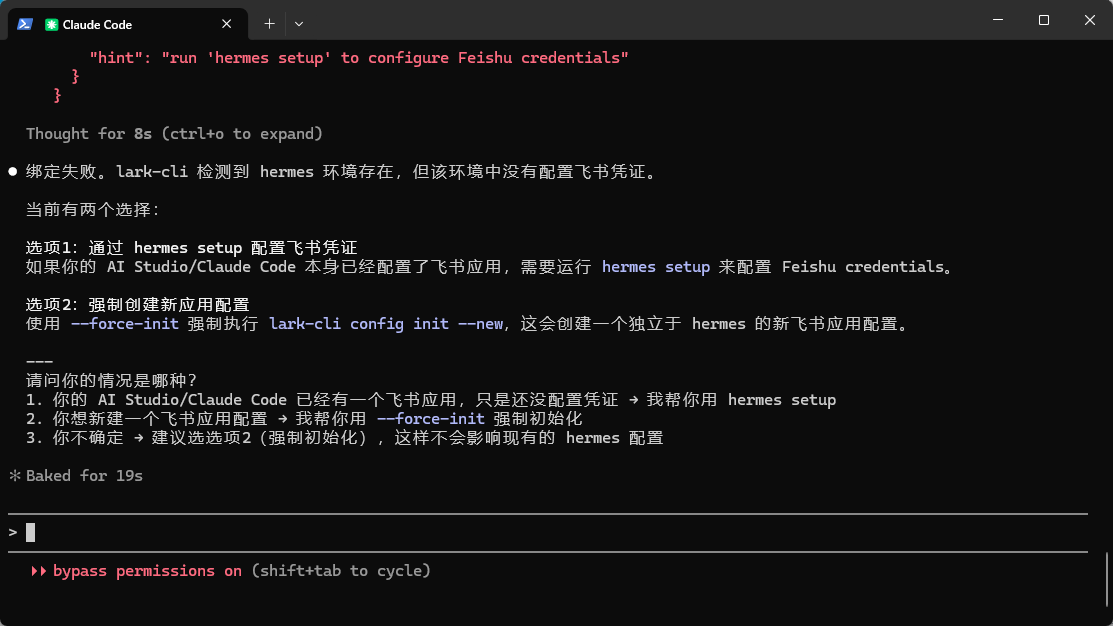Click the question '请问你的情况是哪种?'

point(111,381)
